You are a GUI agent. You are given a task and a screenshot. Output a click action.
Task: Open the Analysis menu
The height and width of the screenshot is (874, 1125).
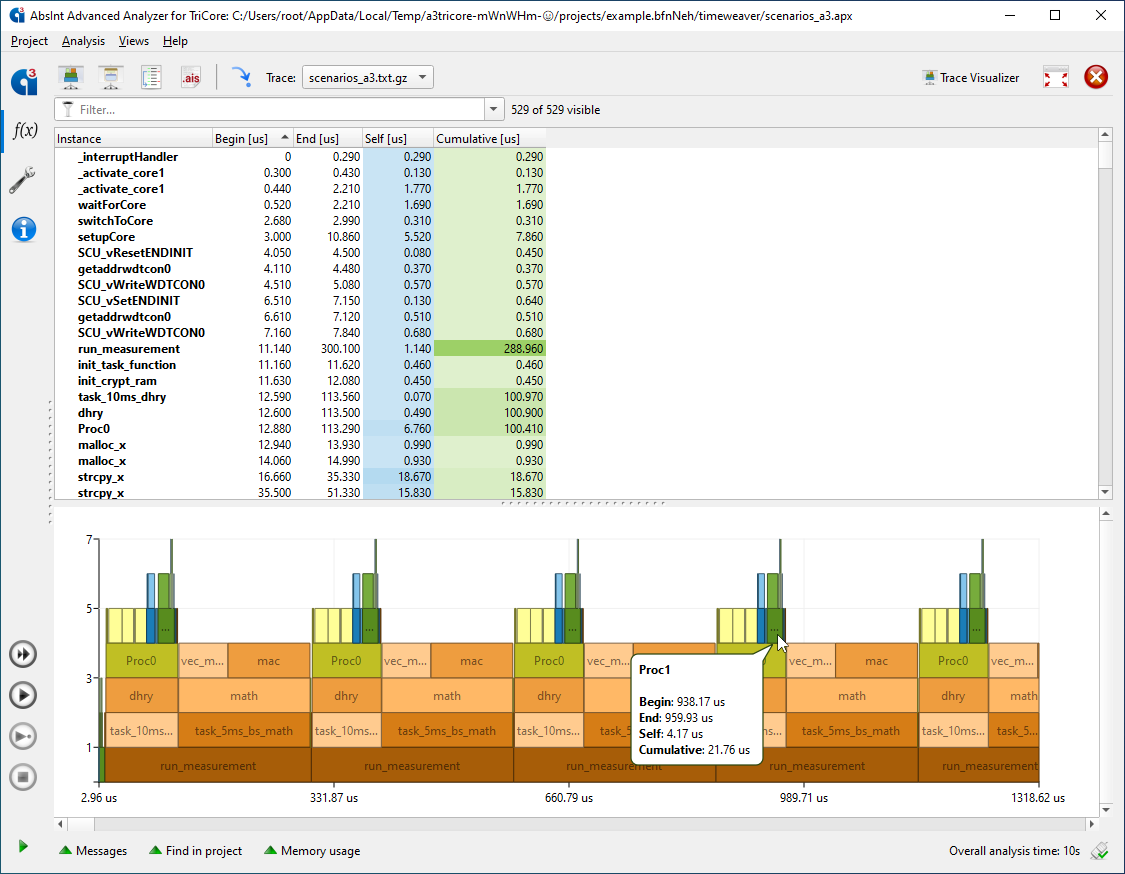(83, 41)
